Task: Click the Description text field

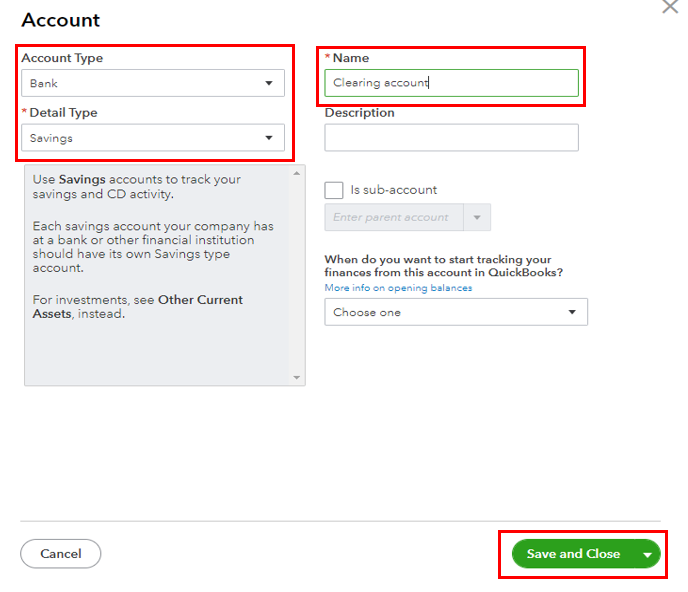Action: 451,138
